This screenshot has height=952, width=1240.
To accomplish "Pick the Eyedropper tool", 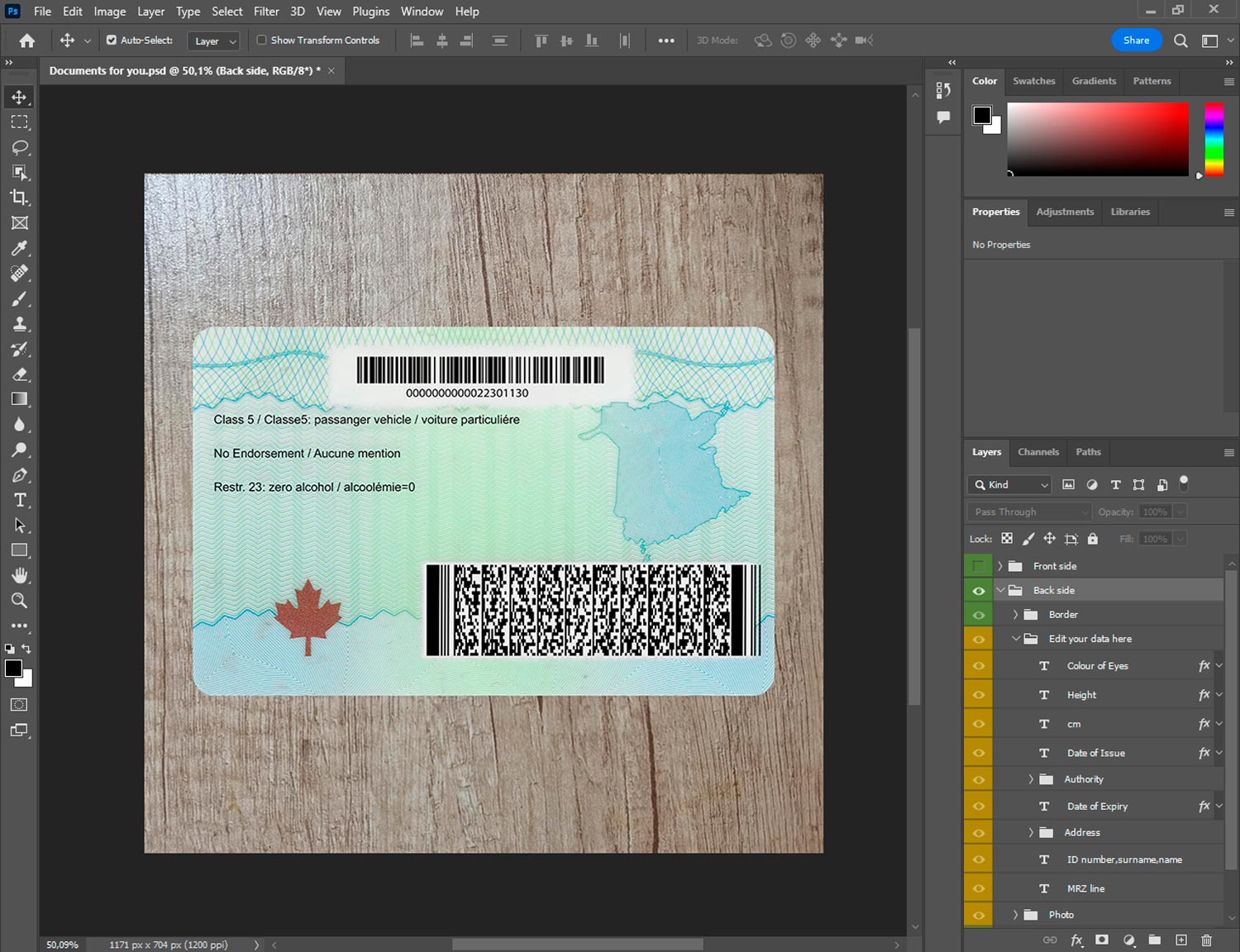I will coord(20,248).
